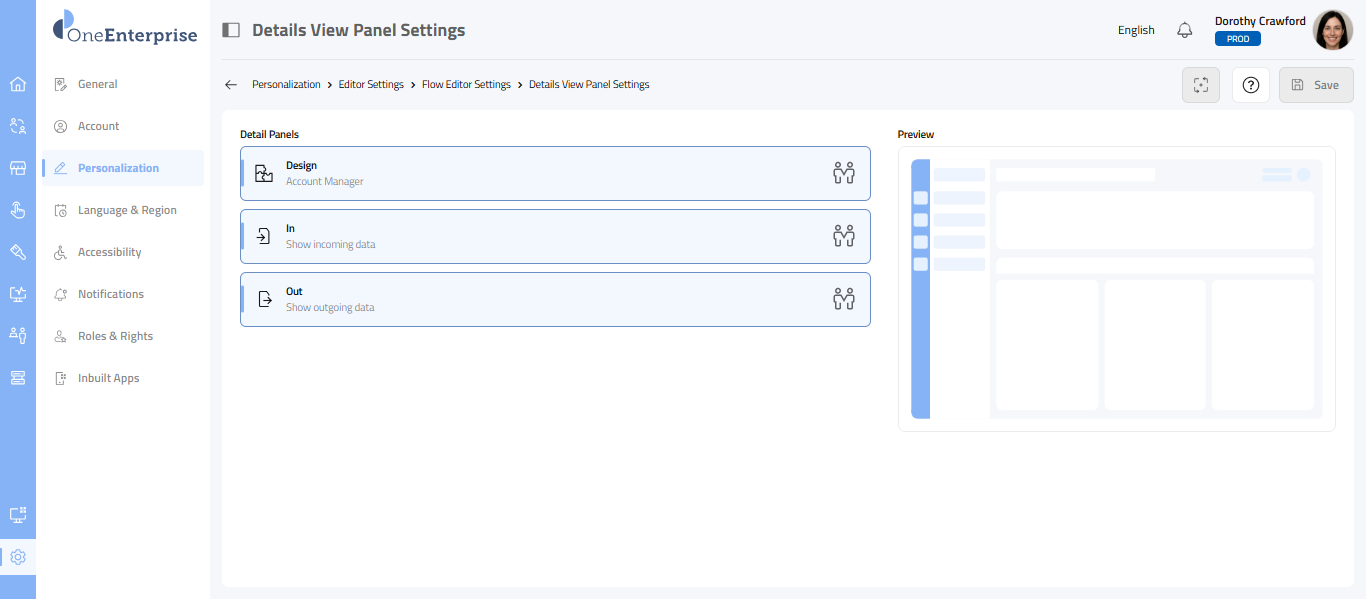Open the Roles & Rights menu item
This screenshot has height=599, width=1366.
[x=115, y=336]
